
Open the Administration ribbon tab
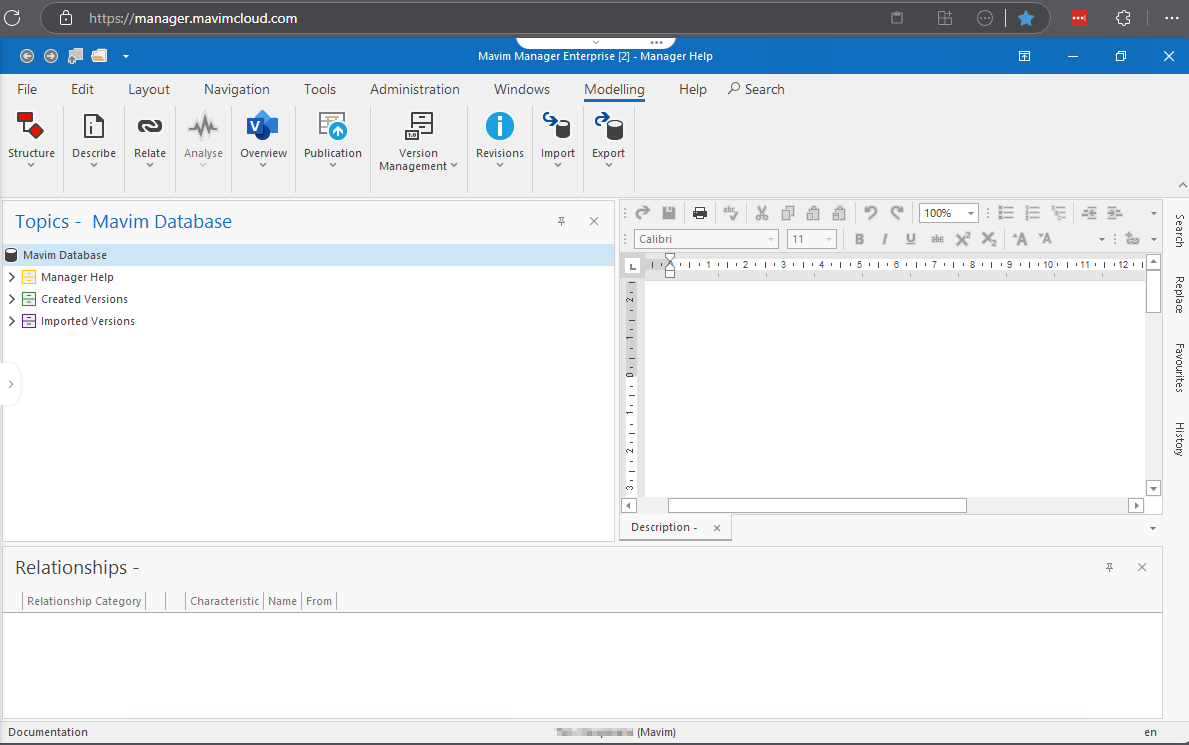(415, 90)
